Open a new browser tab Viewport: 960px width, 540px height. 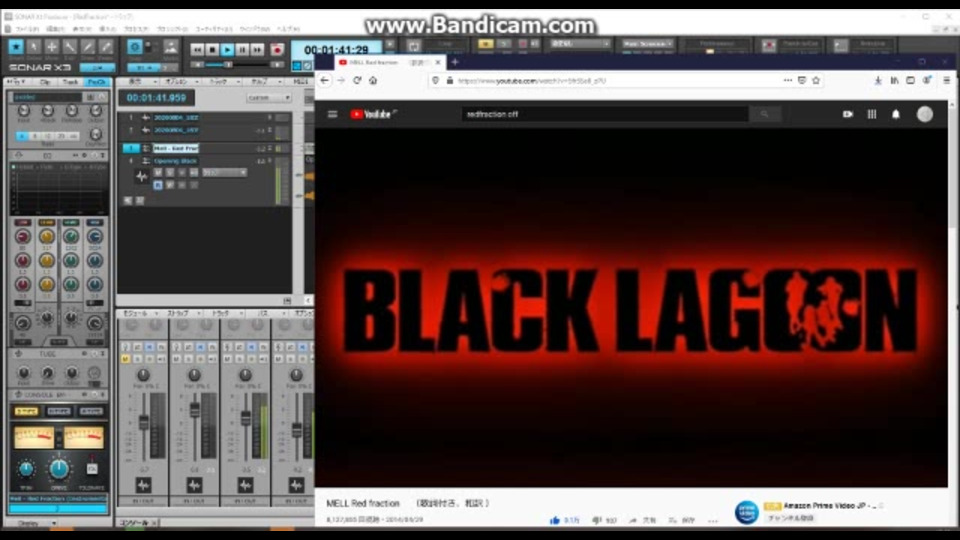[x=455, y=62]
